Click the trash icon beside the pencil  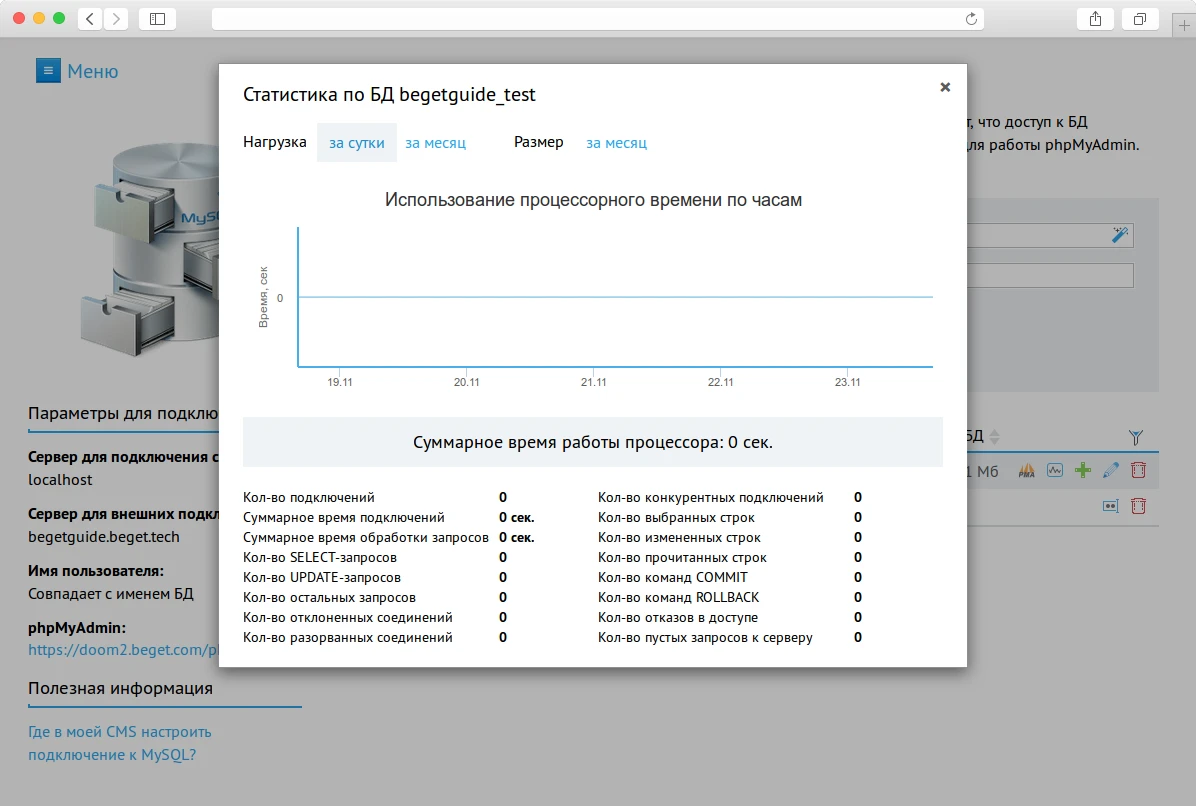coord(1138,470)
